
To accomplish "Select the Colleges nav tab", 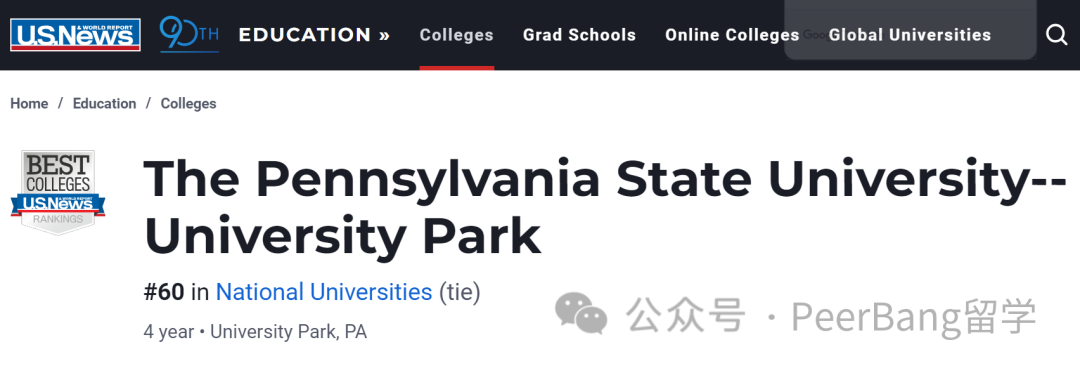I will tap(457, 35).
